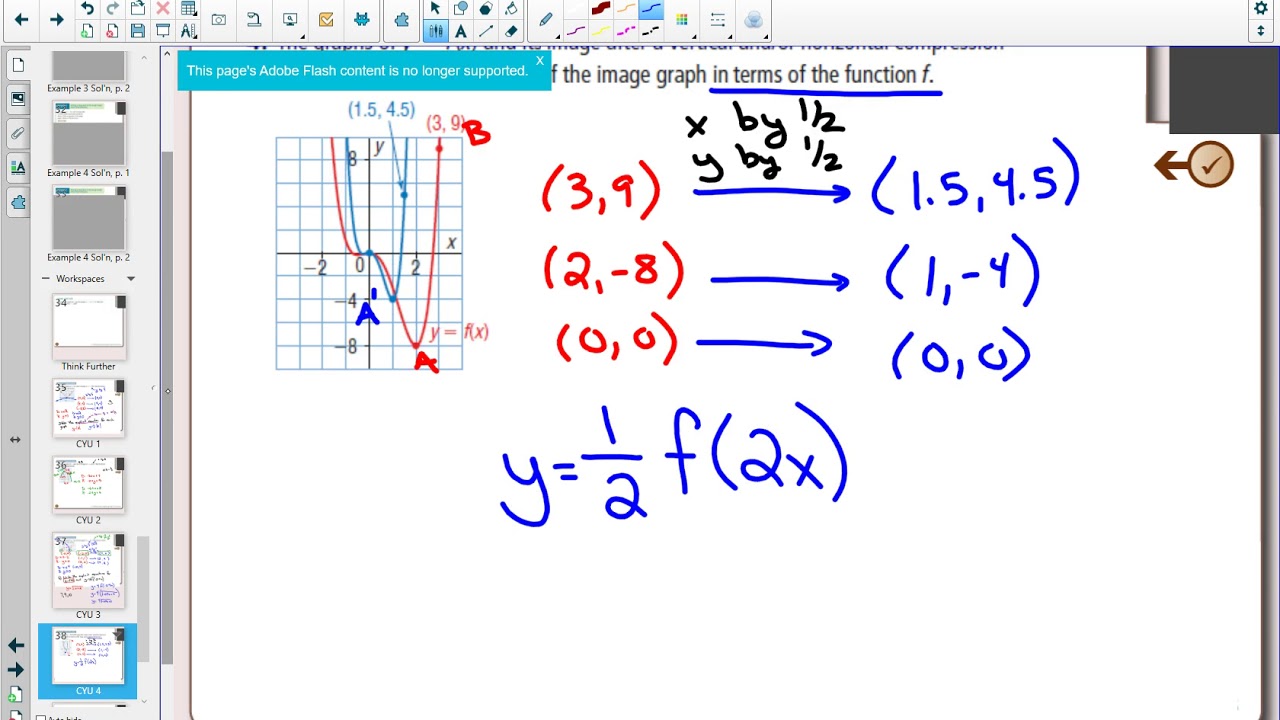Activate the Pens tool

[x=435, y=31]
